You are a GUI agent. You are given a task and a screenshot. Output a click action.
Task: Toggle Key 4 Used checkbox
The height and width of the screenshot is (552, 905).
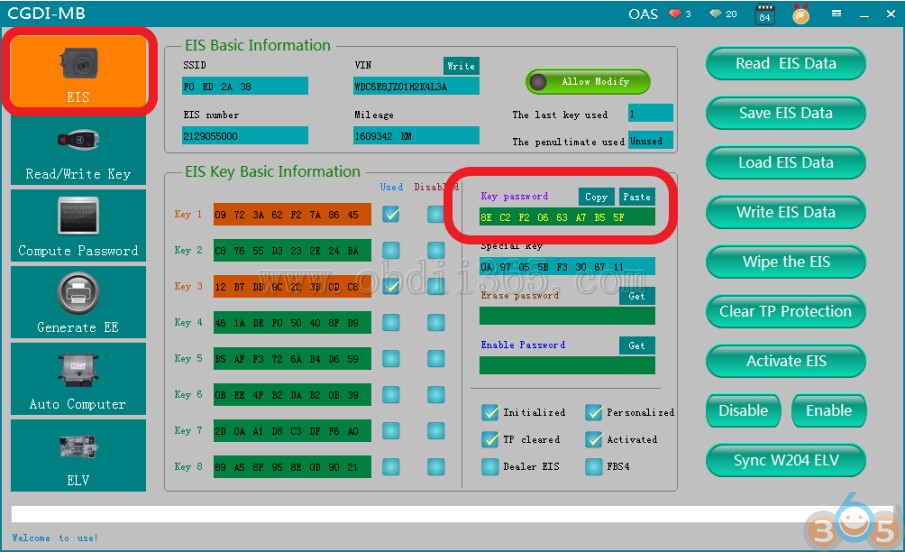pyautogui.click(x=391, y=322)
